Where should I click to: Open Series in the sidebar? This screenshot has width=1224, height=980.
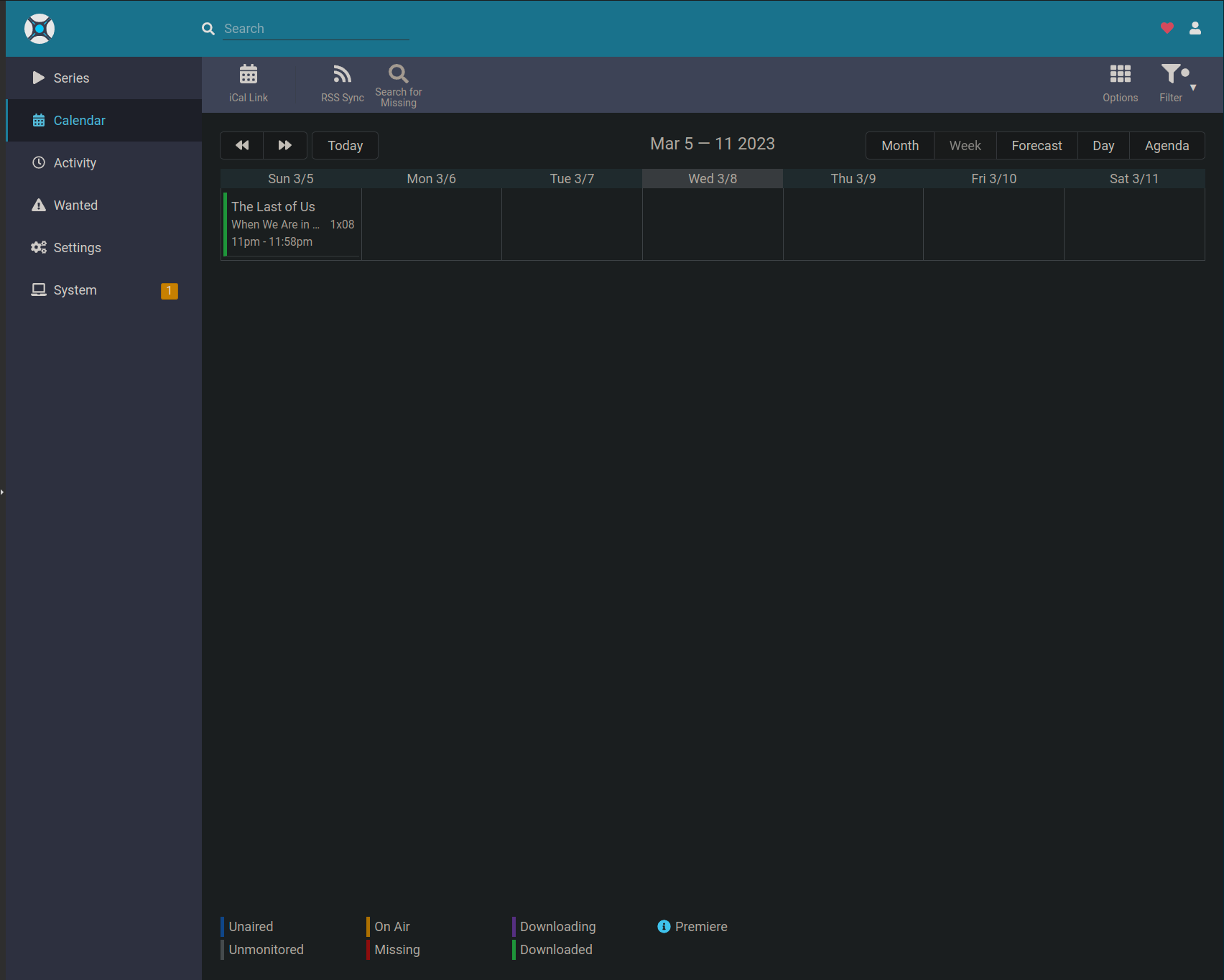click(103, 78)
